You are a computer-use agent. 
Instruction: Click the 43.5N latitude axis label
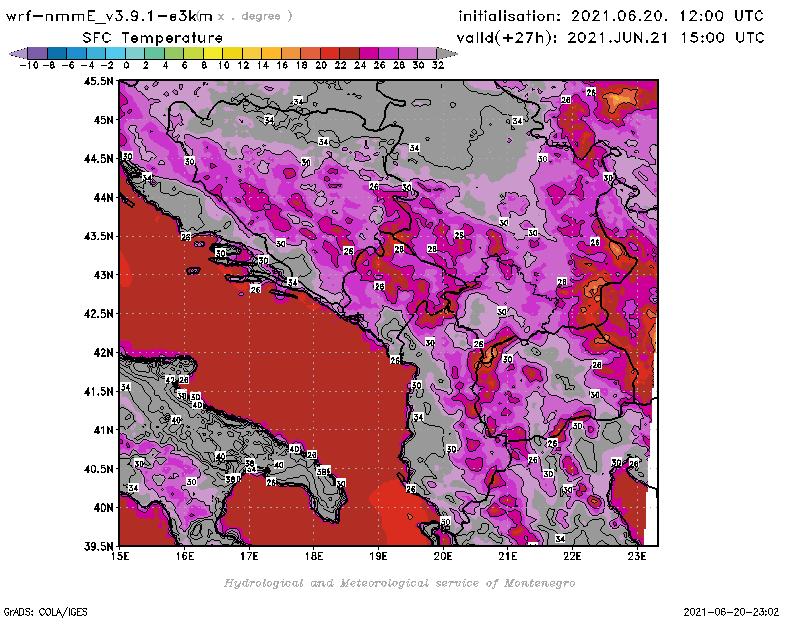[98, 236]
